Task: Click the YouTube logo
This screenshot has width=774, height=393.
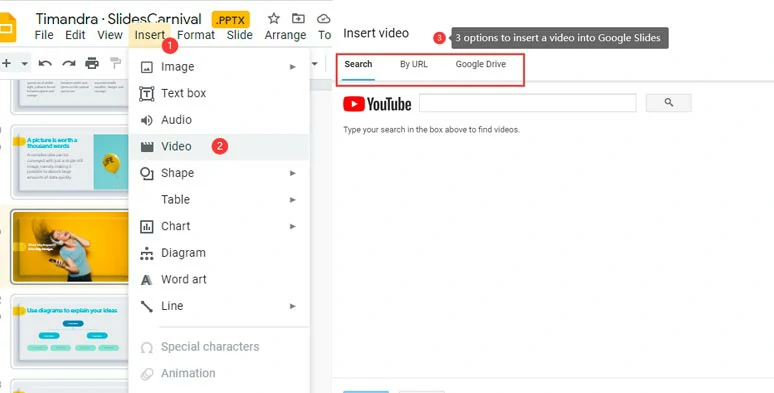Action: click(378, 104)
